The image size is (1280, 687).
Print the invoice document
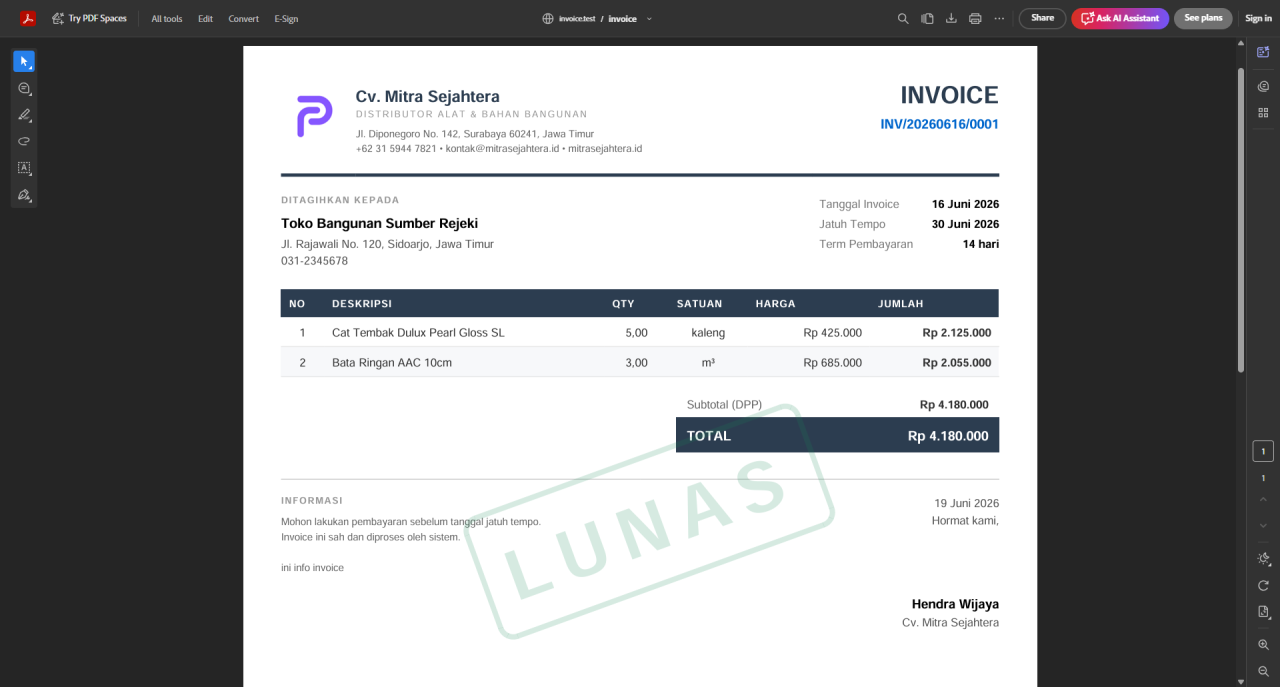[975, 18]
